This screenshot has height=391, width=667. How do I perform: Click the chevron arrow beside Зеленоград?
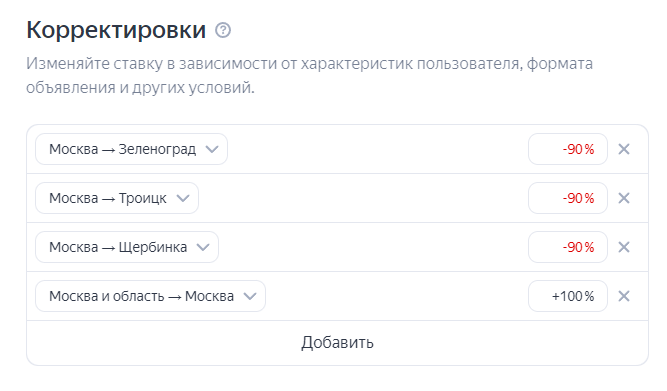212,150
